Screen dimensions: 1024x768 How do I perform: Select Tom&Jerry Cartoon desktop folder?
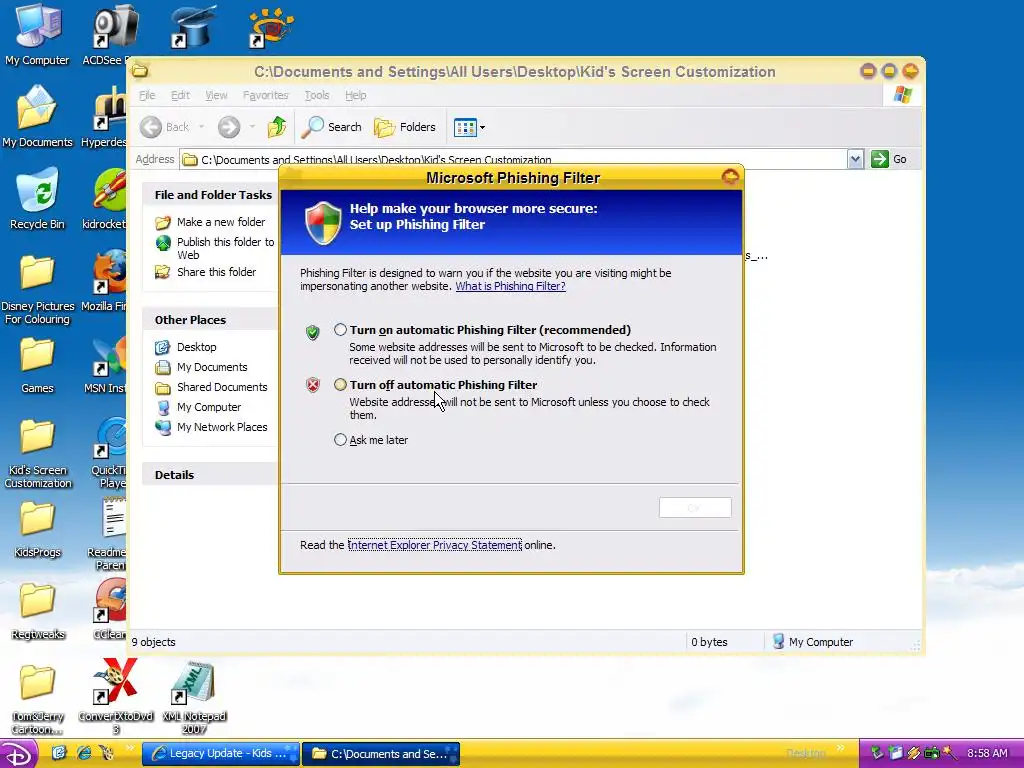pyautogui.click(x=37, y=699)
